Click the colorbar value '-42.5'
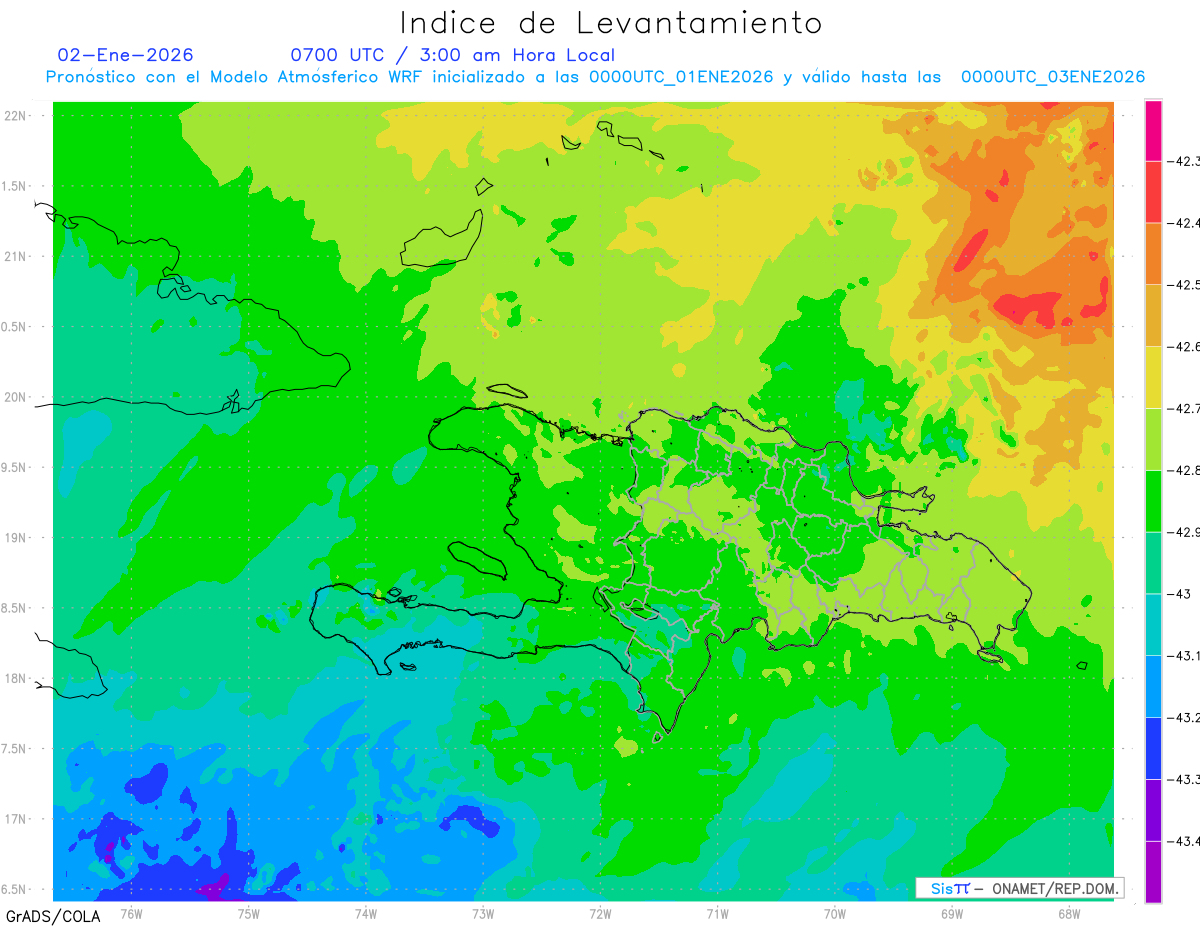This screenshot has height=927, width=1200. click(x=1185, y=285)
